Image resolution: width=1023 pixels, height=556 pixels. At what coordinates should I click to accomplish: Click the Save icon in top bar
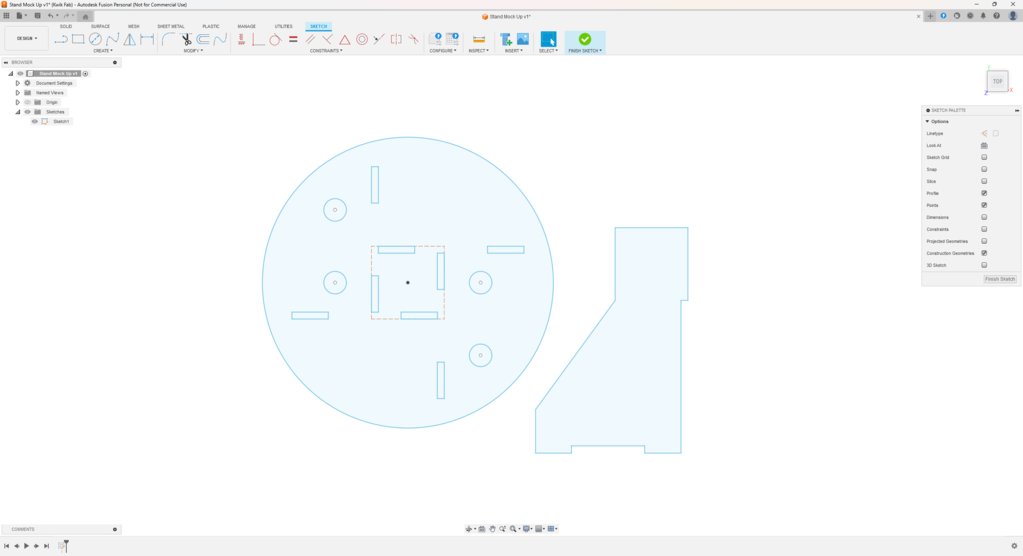point(37,16)
